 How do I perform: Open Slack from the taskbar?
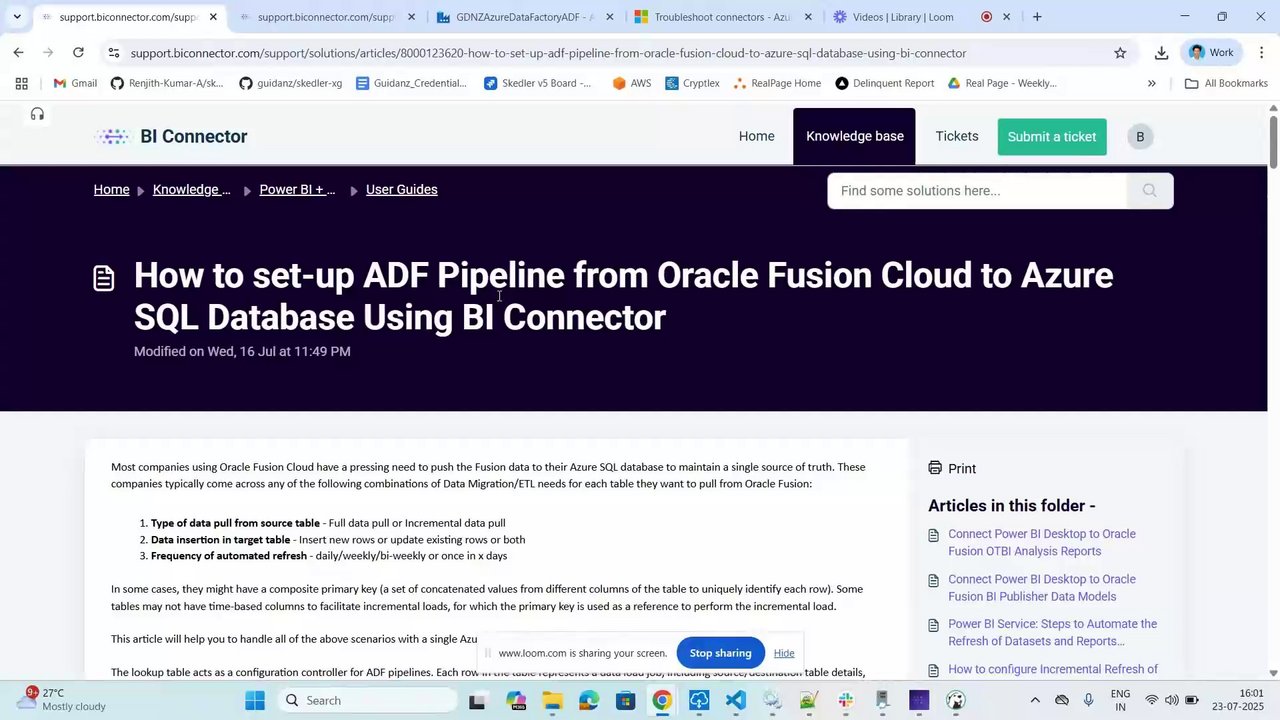coord(846,700)
